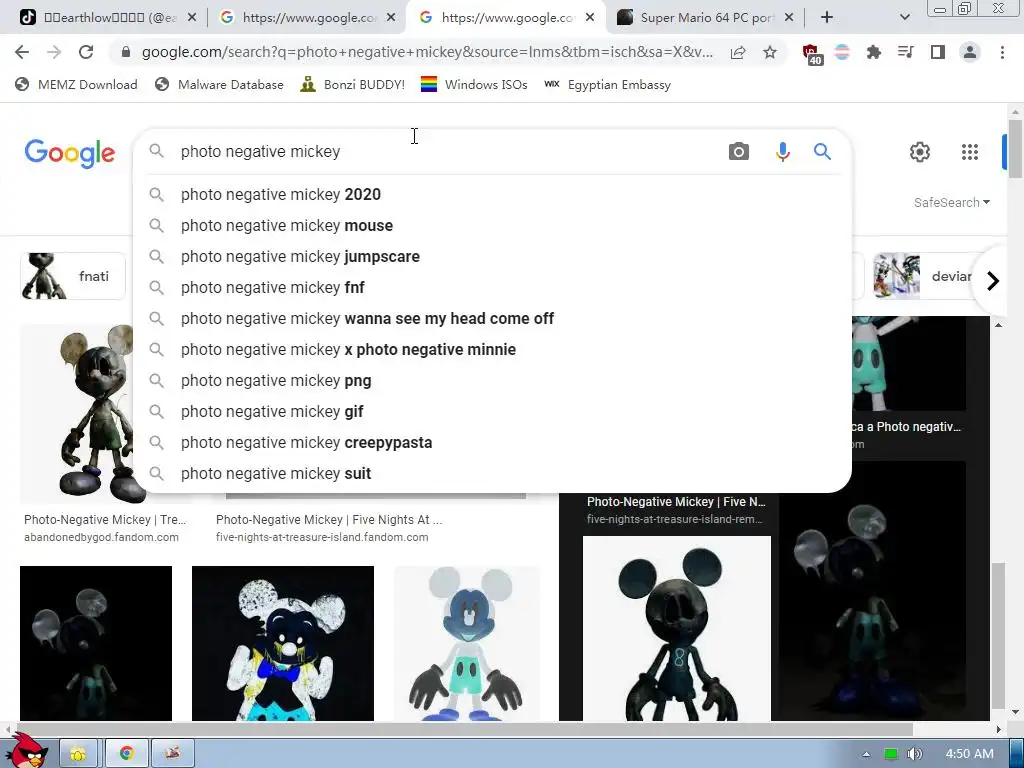This screenshot has height=768, width=1024.
Task: Click the Angry Birds start button
Action: click(x=26, y=751)
